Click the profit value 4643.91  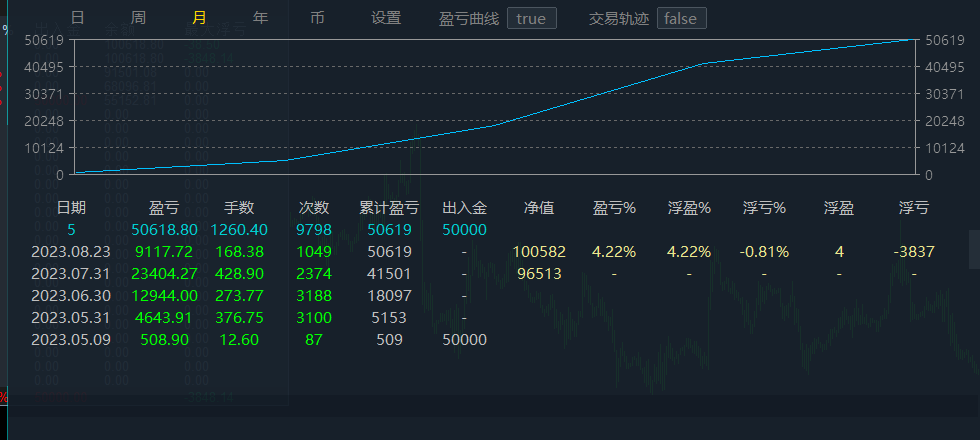pyautogui.click(x=164, y=318)
